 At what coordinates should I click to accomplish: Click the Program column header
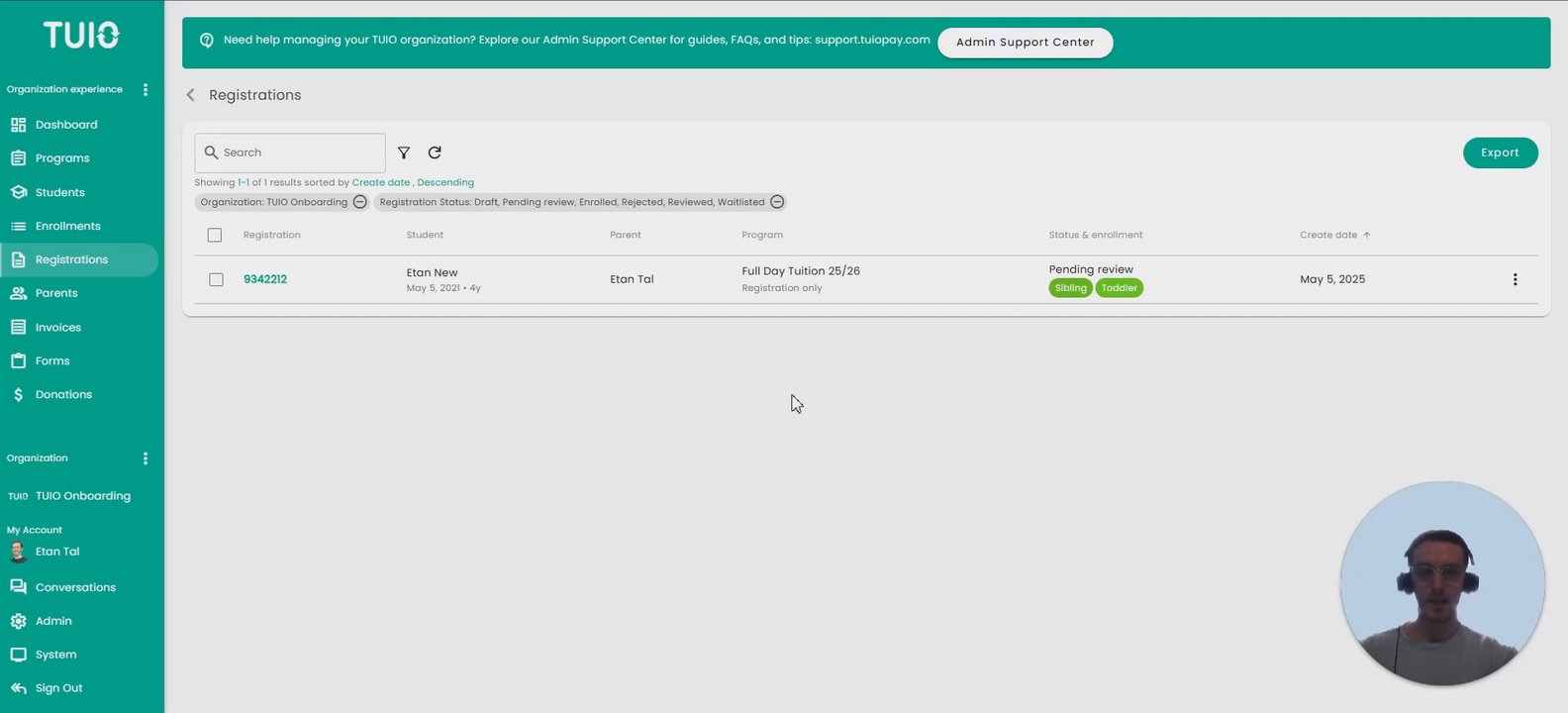pos(762,235)
